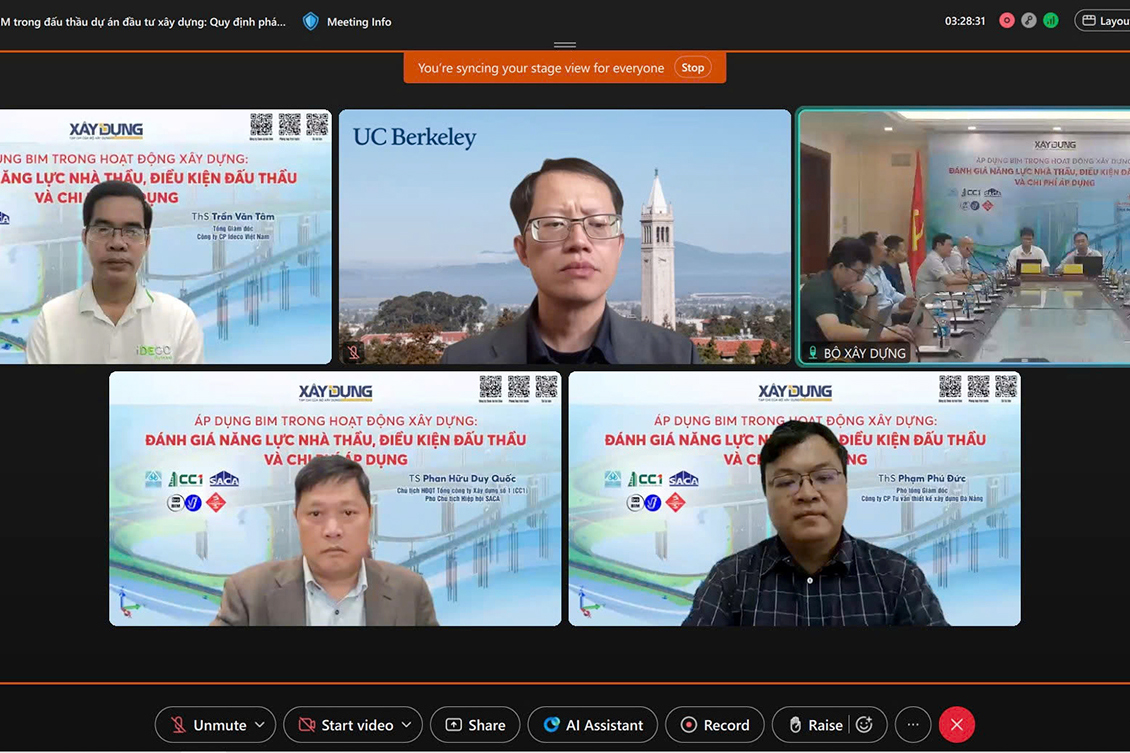This screenshot has width=1130, height=753.
Task: Unmute the microphone
Action: point(208,725)
